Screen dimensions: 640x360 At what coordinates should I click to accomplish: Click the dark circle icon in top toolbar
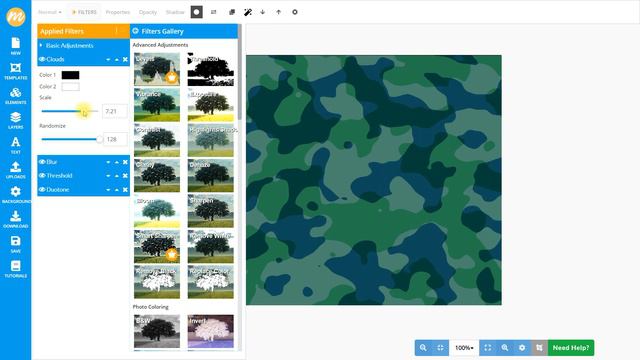197,12
